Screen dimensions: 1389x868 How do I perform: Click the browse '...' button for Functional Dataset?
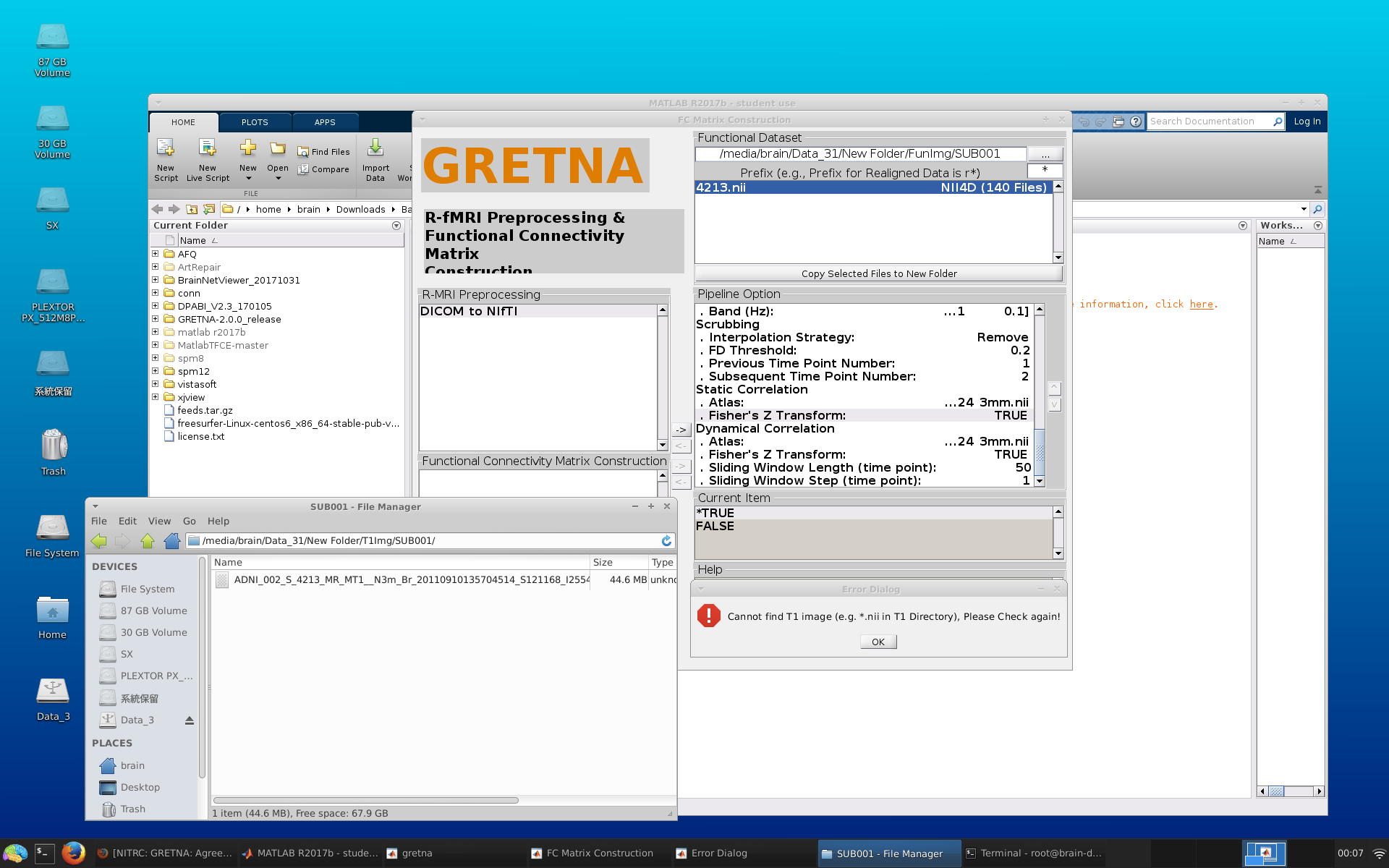coord(1045,154)
